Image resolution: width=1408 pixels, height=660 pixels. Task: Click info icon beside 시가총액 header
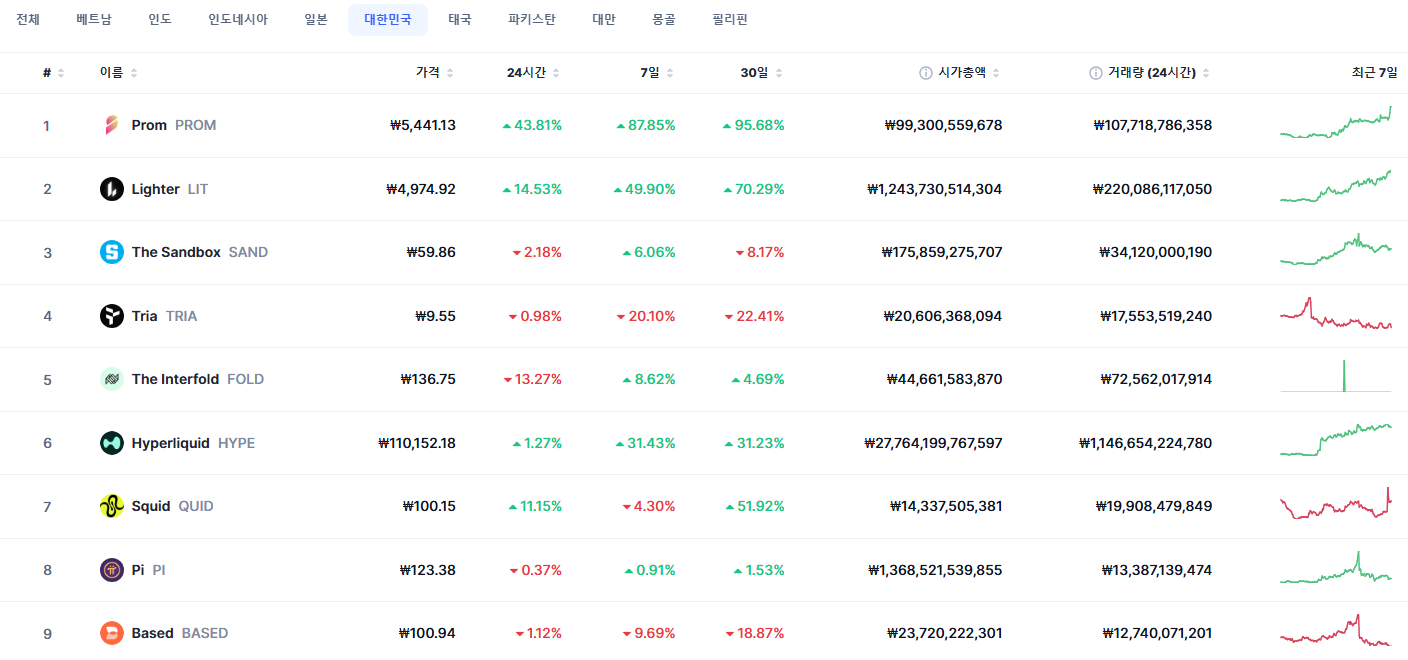click(x=926, y=73)
